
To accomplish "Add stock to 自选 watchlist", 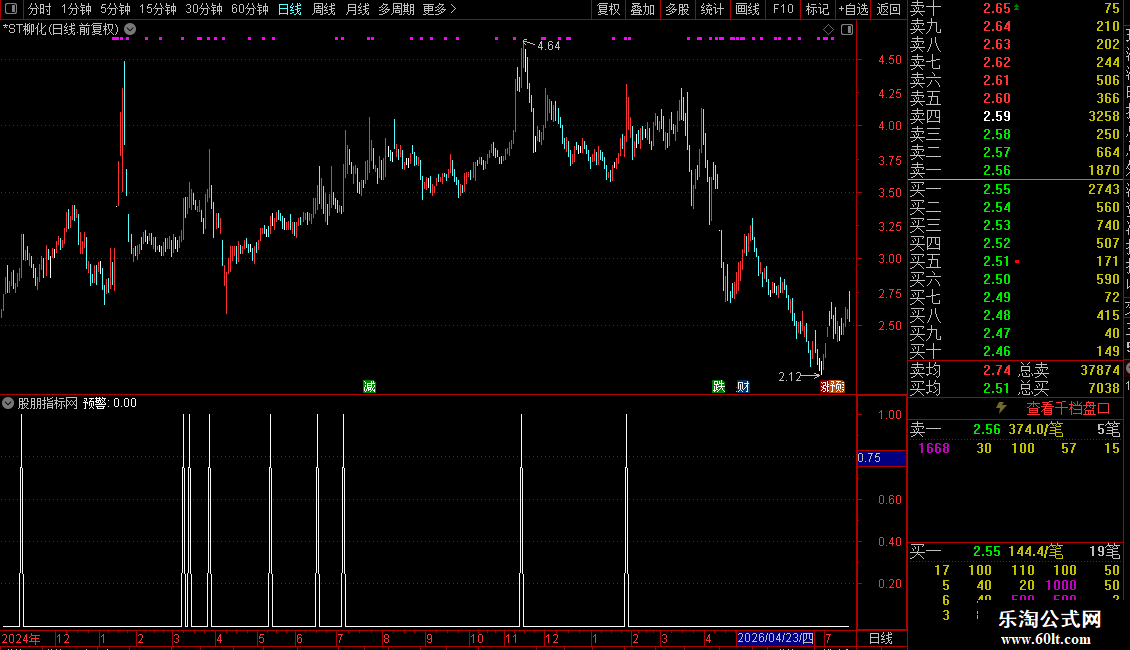I will (x=854, y=9).
